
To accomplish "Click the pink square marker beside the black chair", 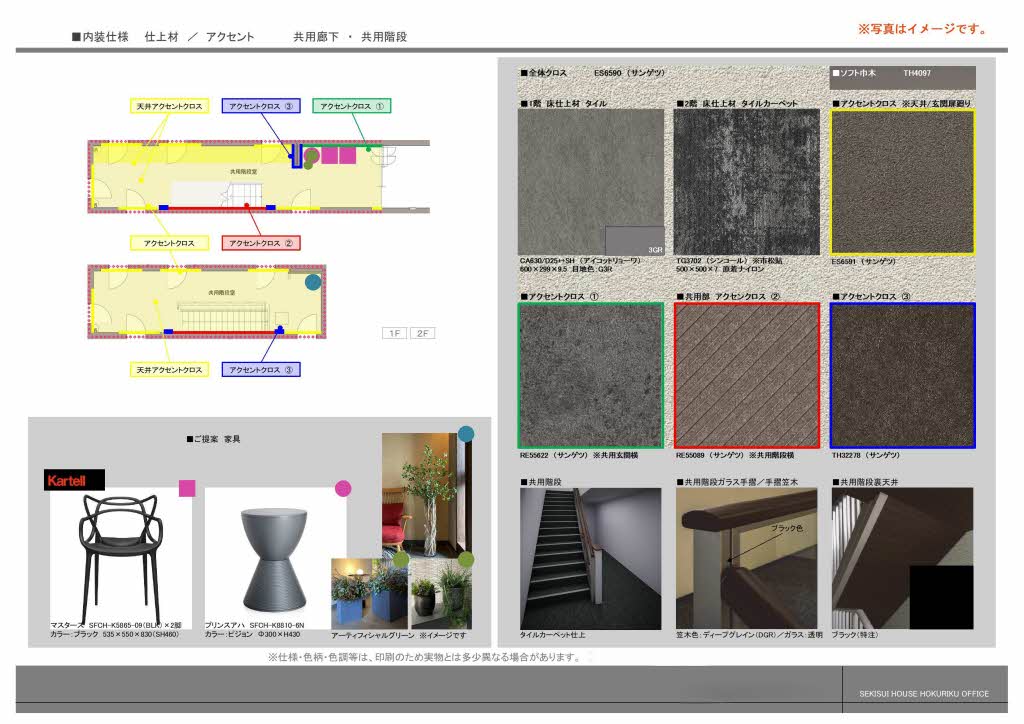I will coord(186,488).
